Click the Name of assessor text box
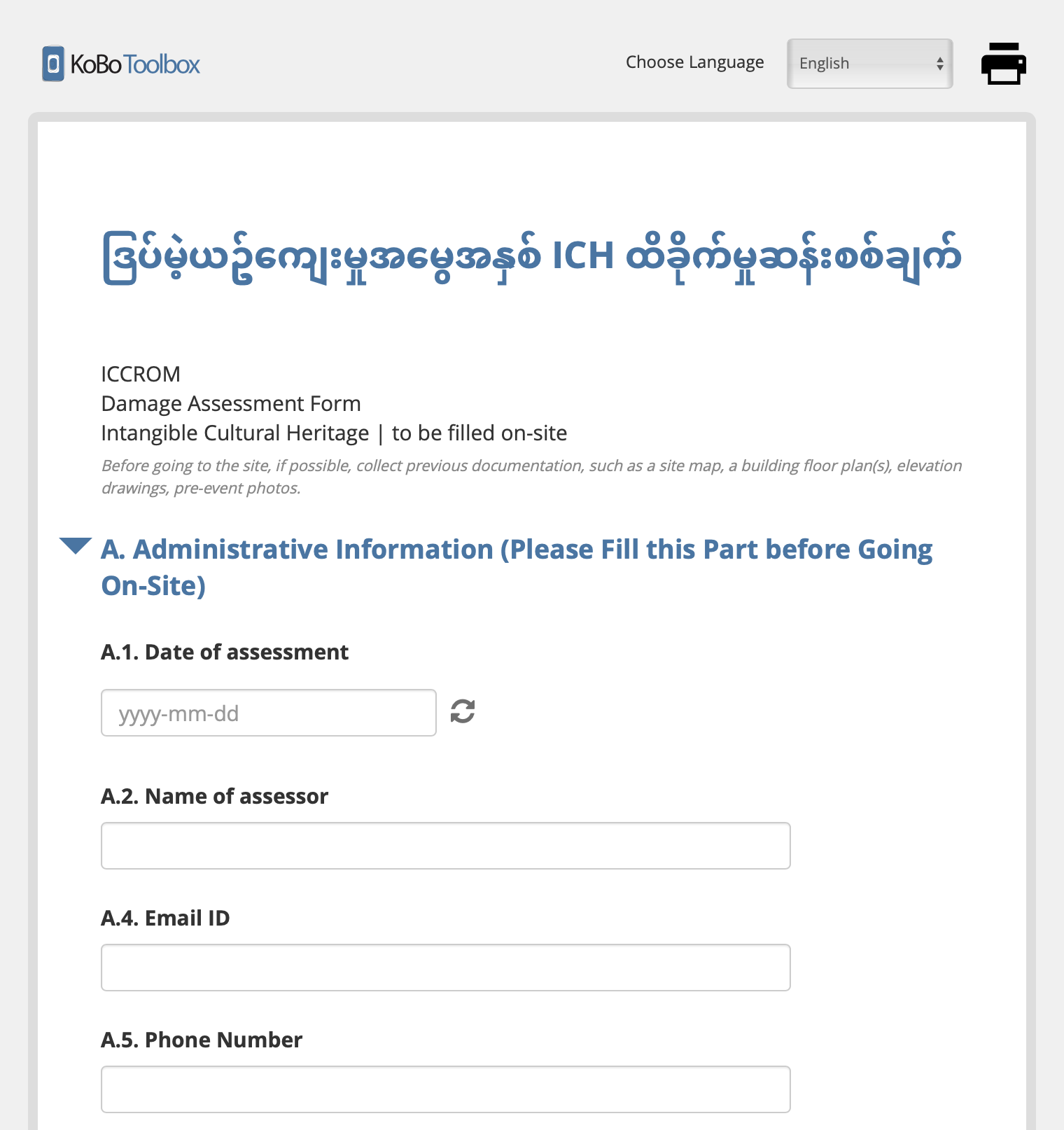Screen dimensions: 1064x1130 (x=446, y=846)
